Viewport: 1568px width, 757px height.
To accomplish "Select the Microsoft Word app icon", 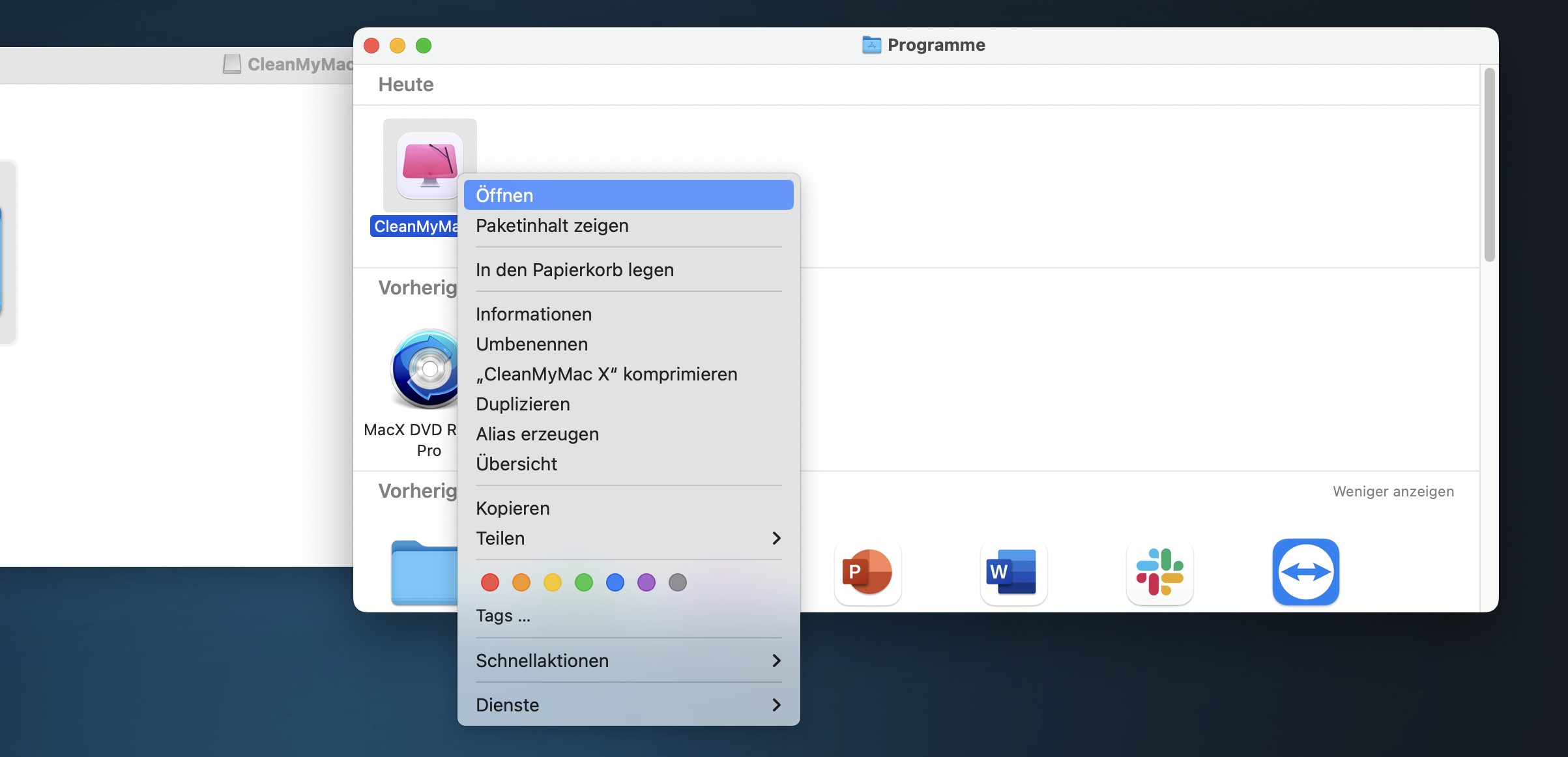I will pyautogui.click(x=1013, y=572).
